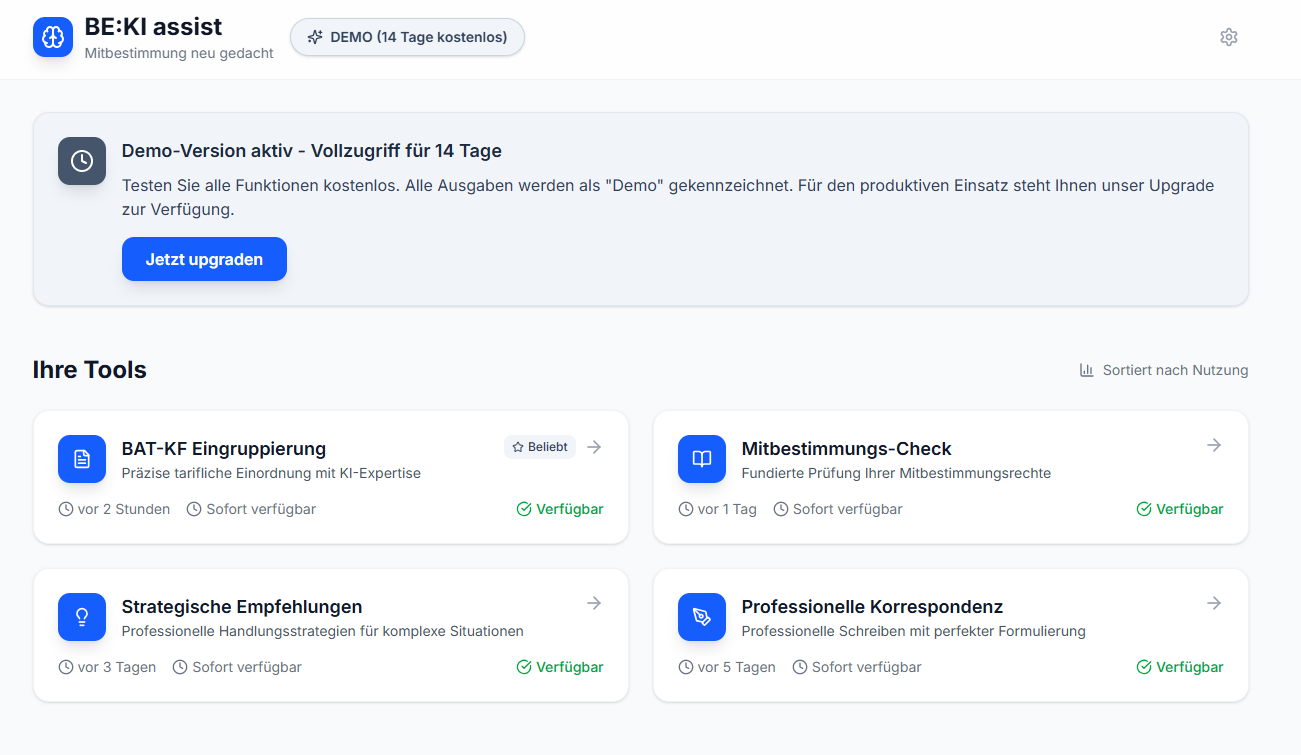Click the Sortiert nach Nutzung label

click(1175, 370)
